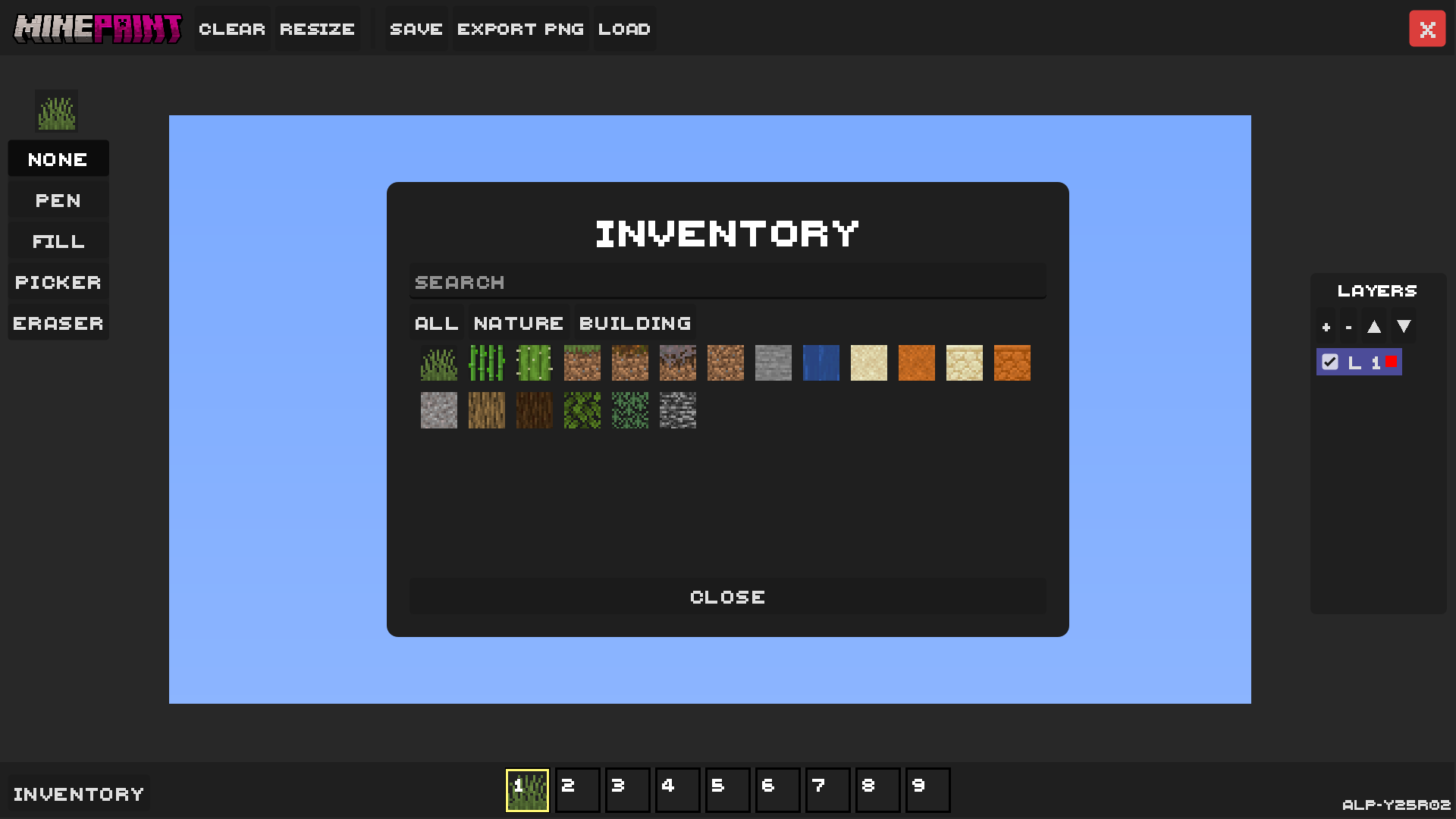Select the Pen tool
The image size is (1456, 819).
coord(58,199)
